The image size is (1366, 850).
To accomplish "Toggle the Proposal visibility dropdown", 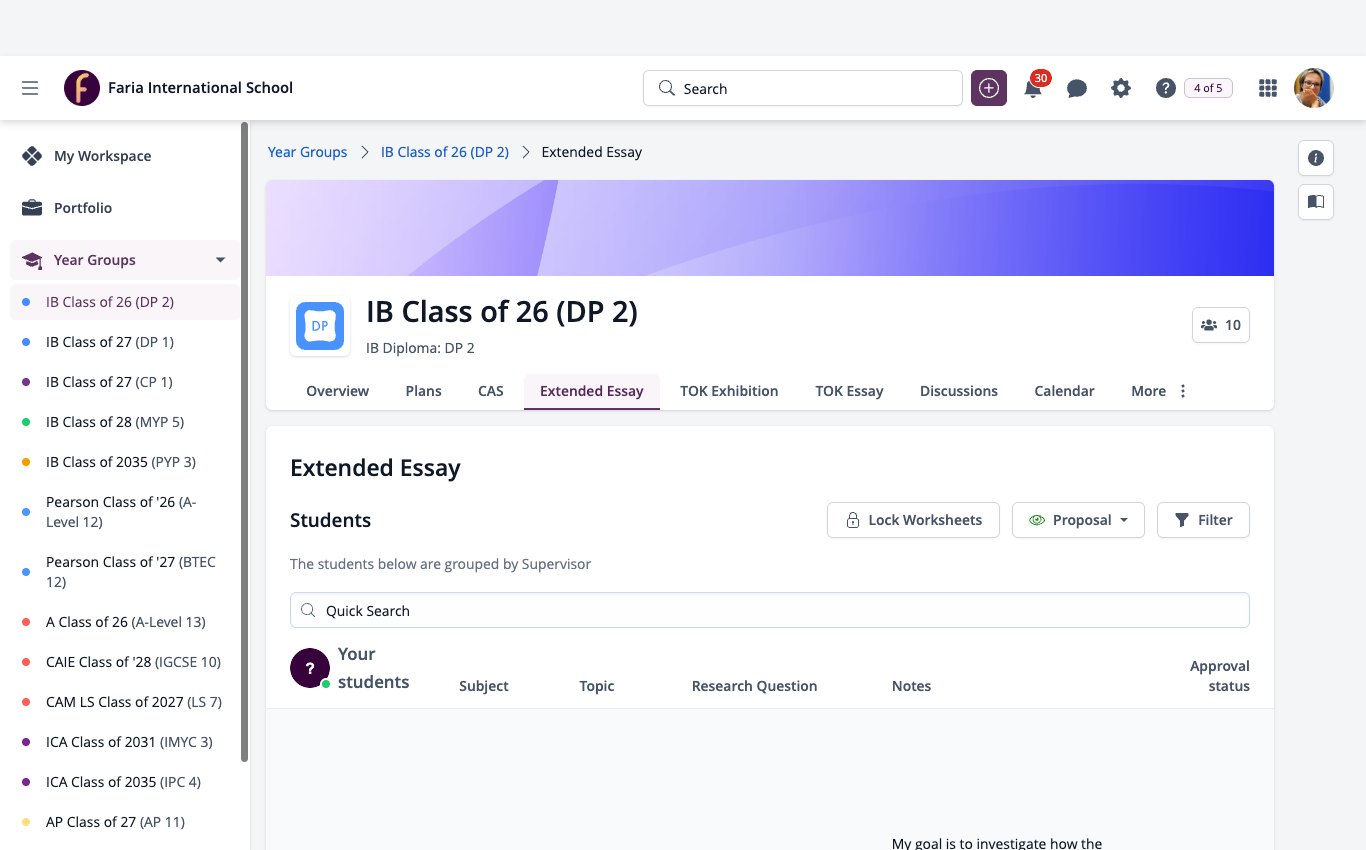I will [1078, 520].
